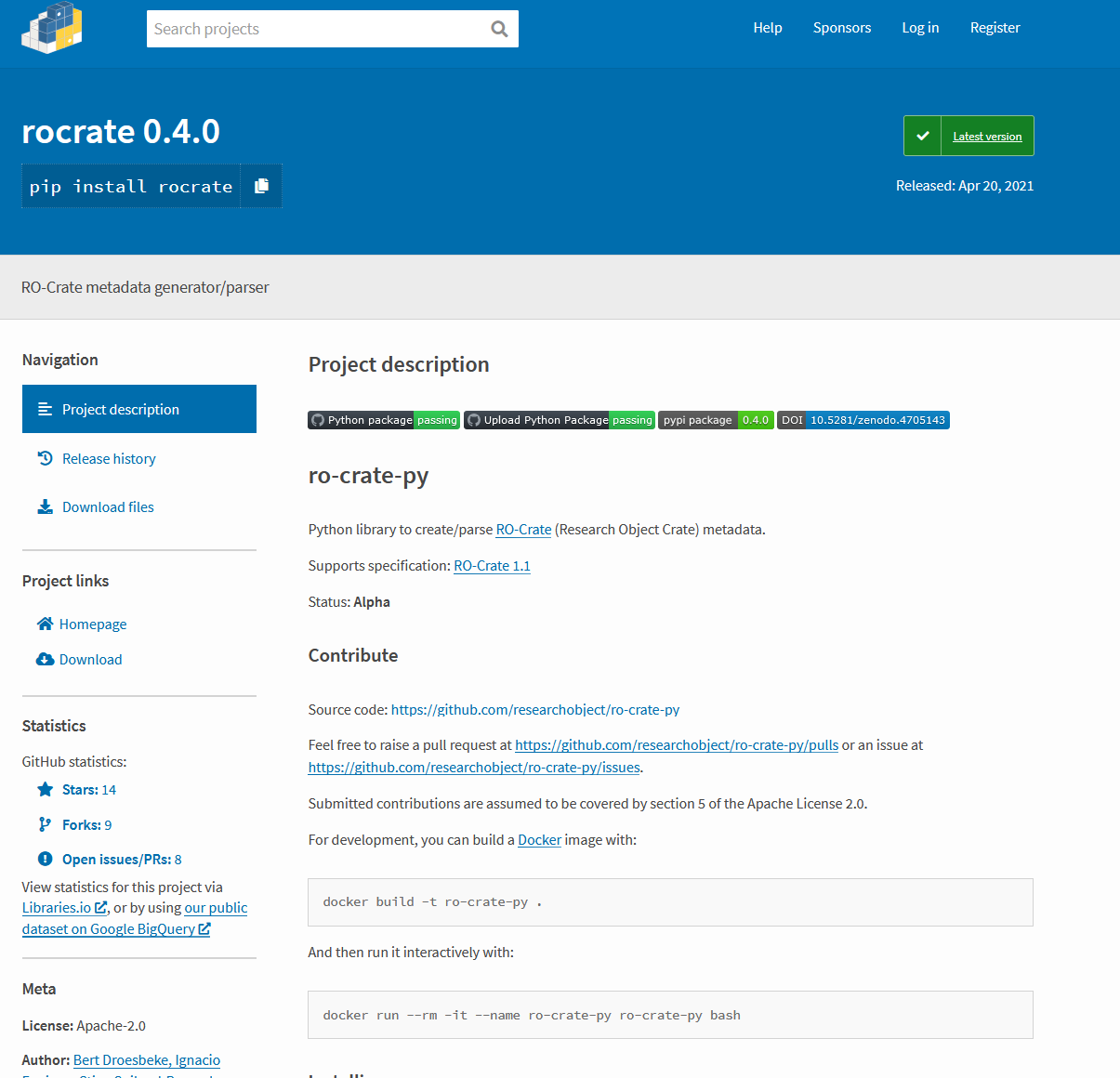Click the Upload Python Package passing badge

[x=560, y=420]
